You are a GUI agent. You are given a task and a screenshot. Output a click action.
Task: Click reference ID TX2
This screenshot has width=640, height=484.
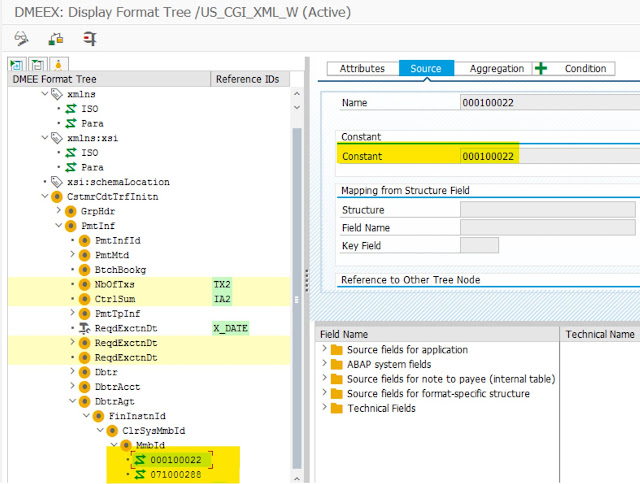click(222, 284)
